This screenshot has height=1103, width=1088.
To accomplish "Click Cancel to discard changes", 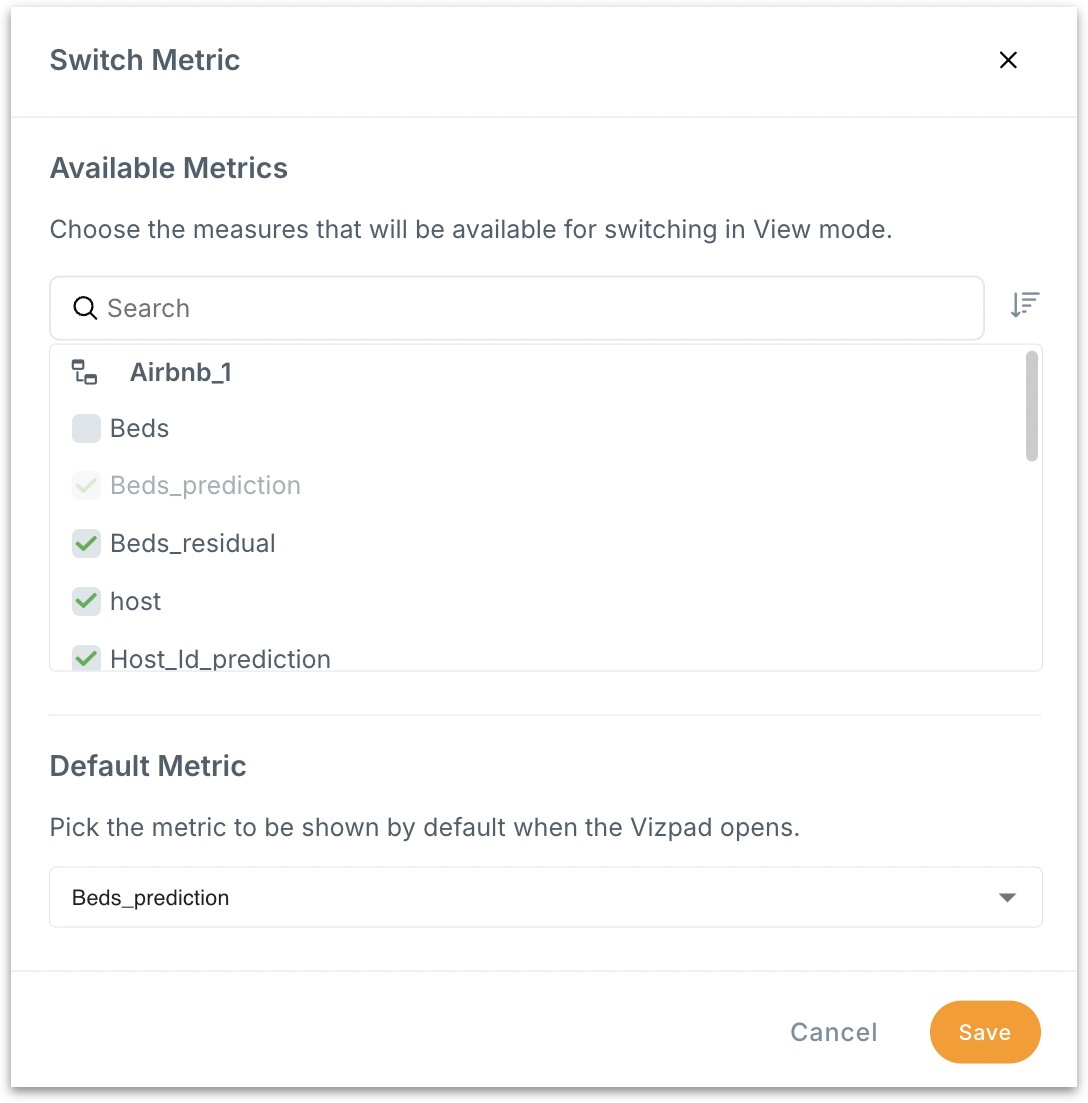I will pos(833,1032).
